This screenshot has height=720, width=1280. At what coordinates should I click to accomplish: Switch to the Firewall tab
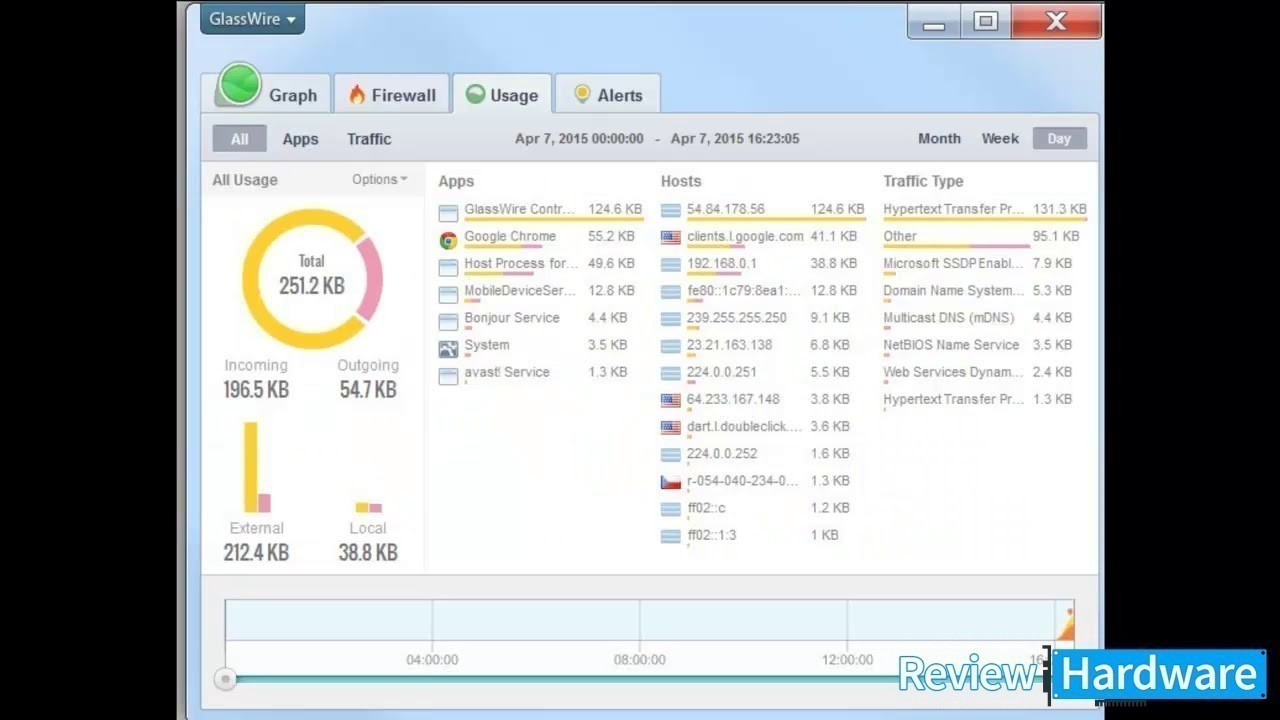click(x=391, y=95)
